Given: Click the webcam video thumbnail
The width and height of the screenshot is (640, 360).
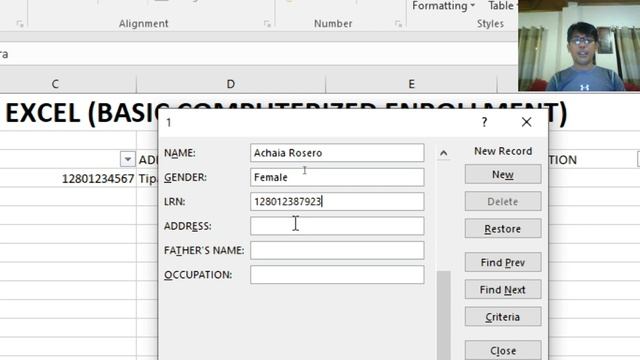Looking at the screenshot, I should (x=579, y=45).
